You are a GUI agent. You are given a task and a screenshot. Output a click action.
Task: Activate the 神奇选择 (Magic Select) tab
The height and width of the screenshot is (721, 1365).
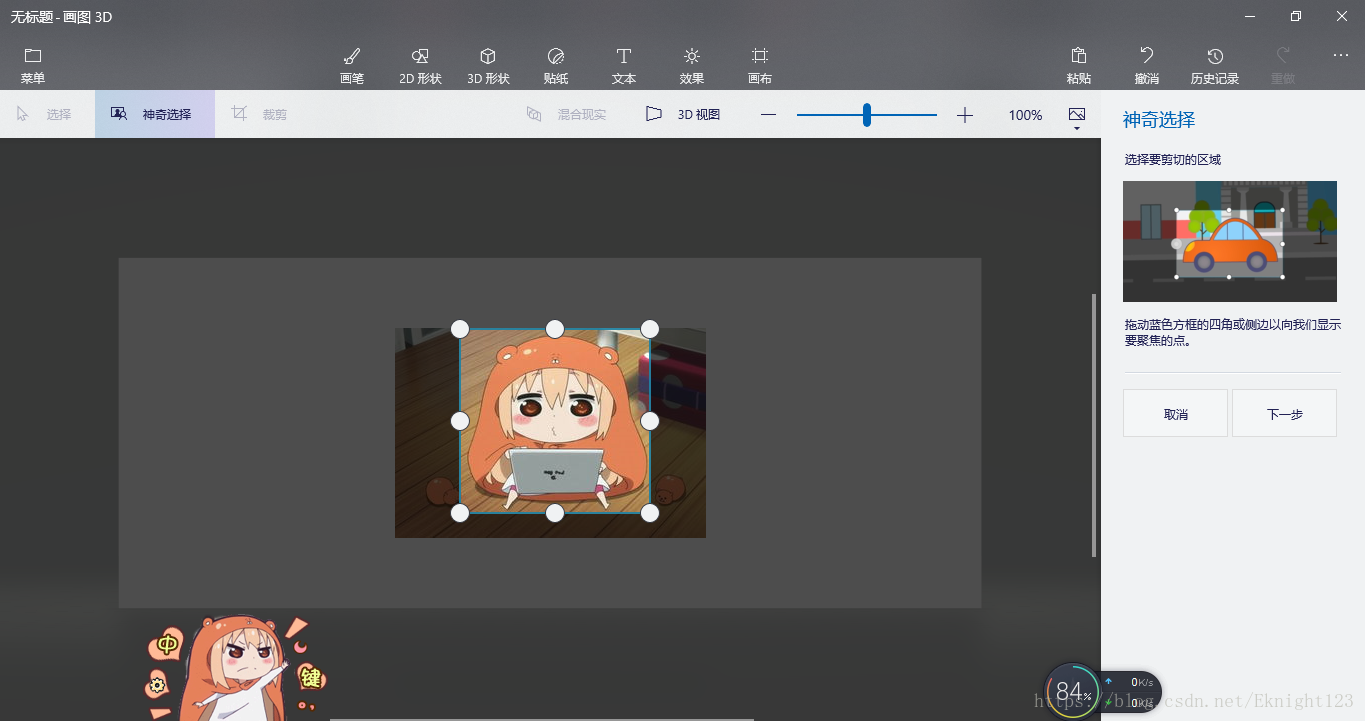coord(155,114)
